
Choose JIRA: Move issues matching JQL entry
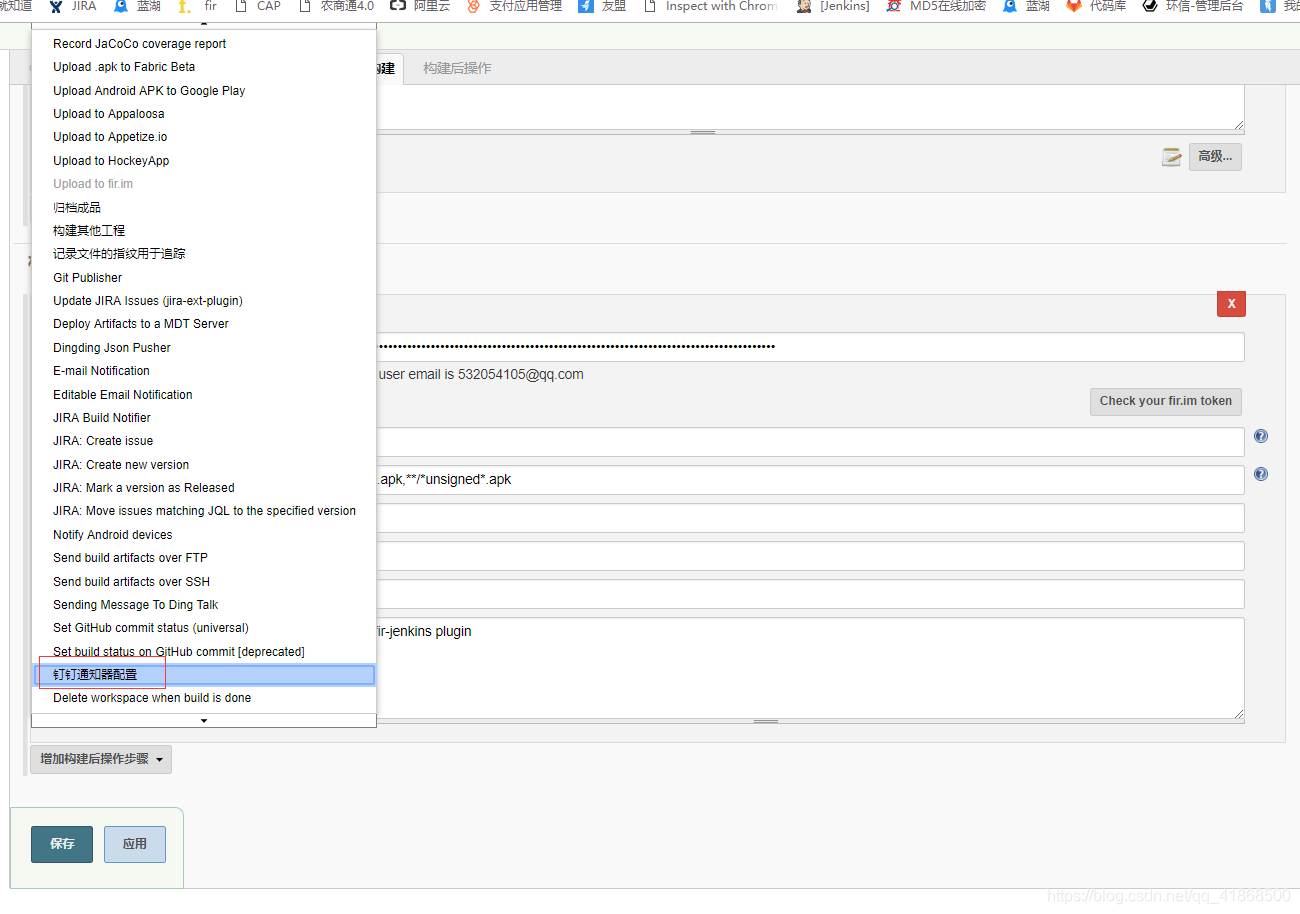pyautogui.click(x=204, y=511)
